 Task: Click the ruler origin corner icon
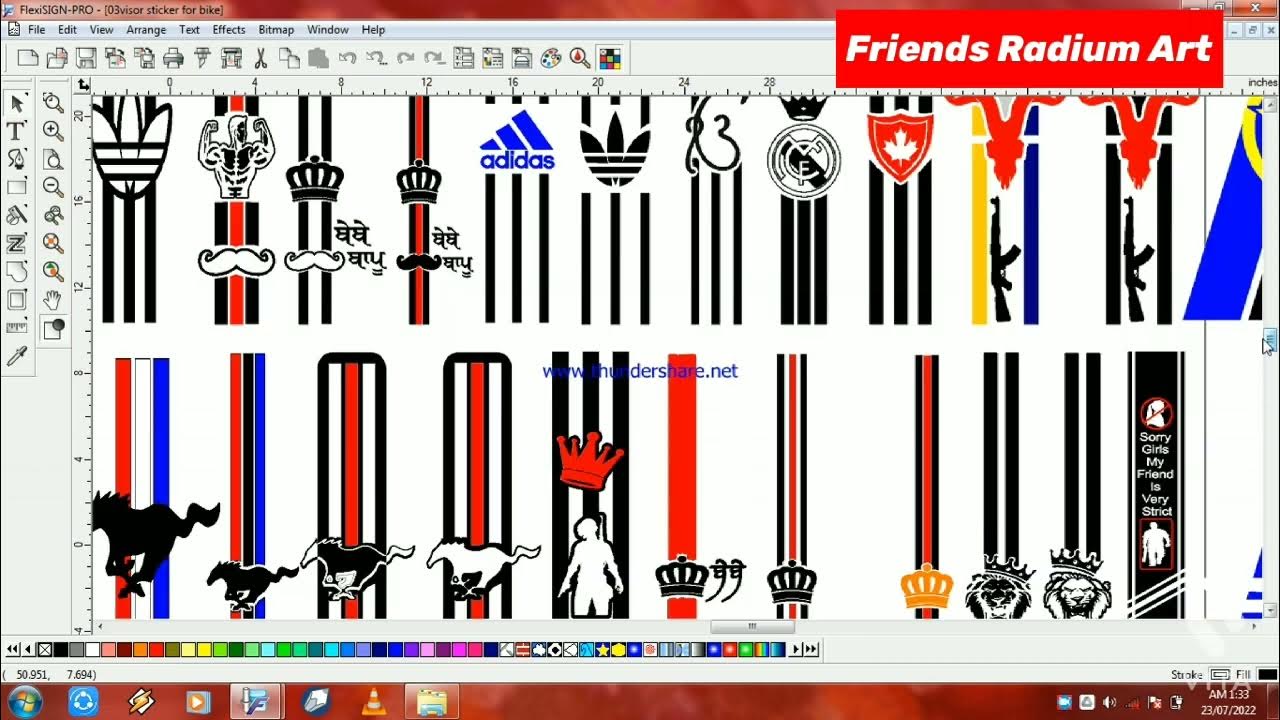click(83, 86)
